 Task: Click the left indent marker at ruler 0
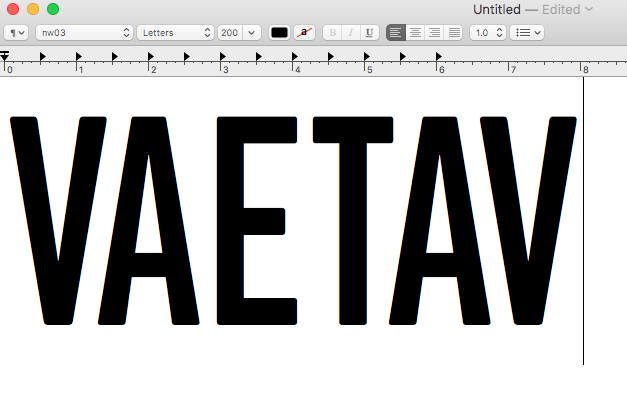pos(4,56)
